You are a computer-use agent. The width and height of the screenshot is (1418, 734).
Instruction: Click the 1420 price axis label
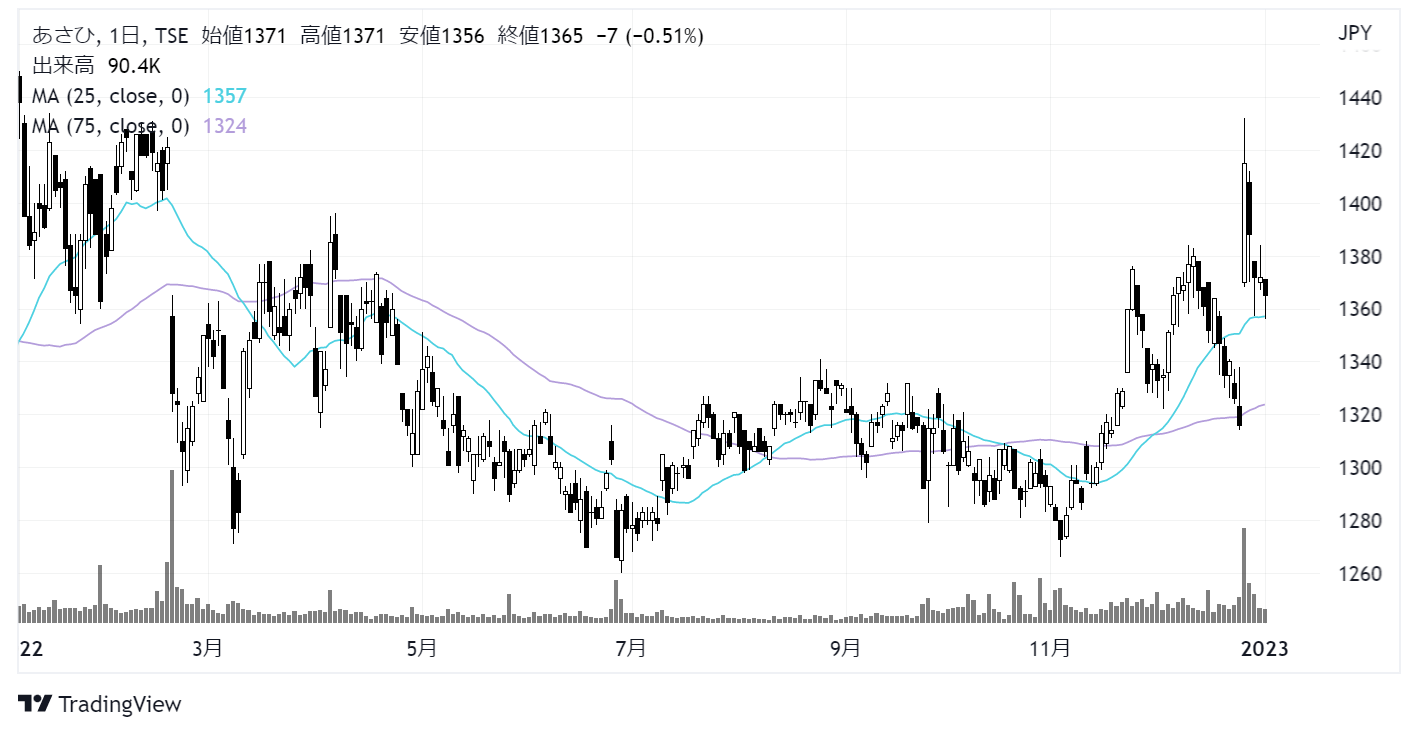tap(1358, 152)
